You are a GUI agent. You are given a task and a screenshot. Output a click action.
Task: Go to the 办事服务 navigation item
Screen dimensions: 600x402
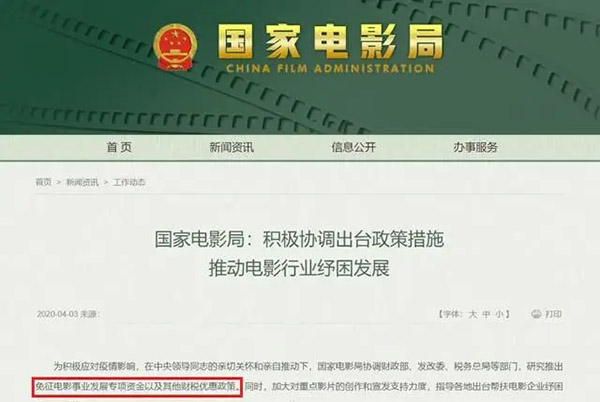[475, 147]
